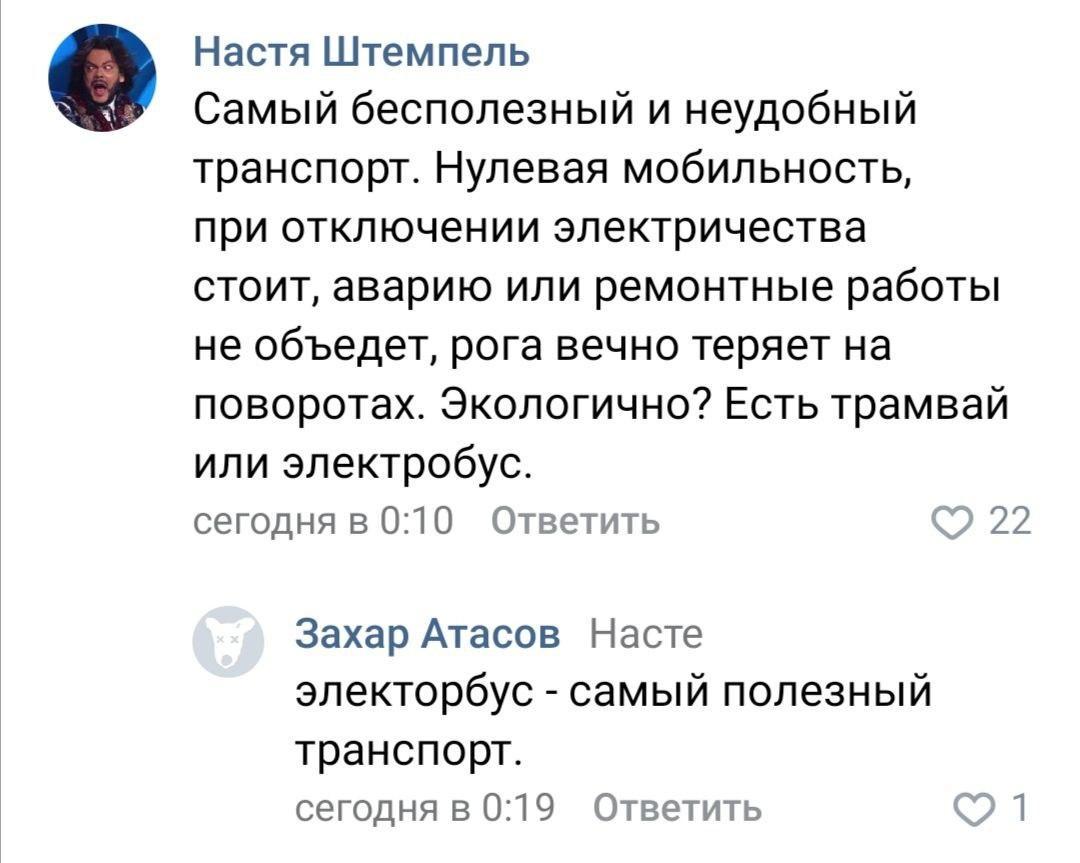The height and width of the screenshot is (863, 1080).
Task: Open Захар Атасов's dog avatar
Action: 228,641
